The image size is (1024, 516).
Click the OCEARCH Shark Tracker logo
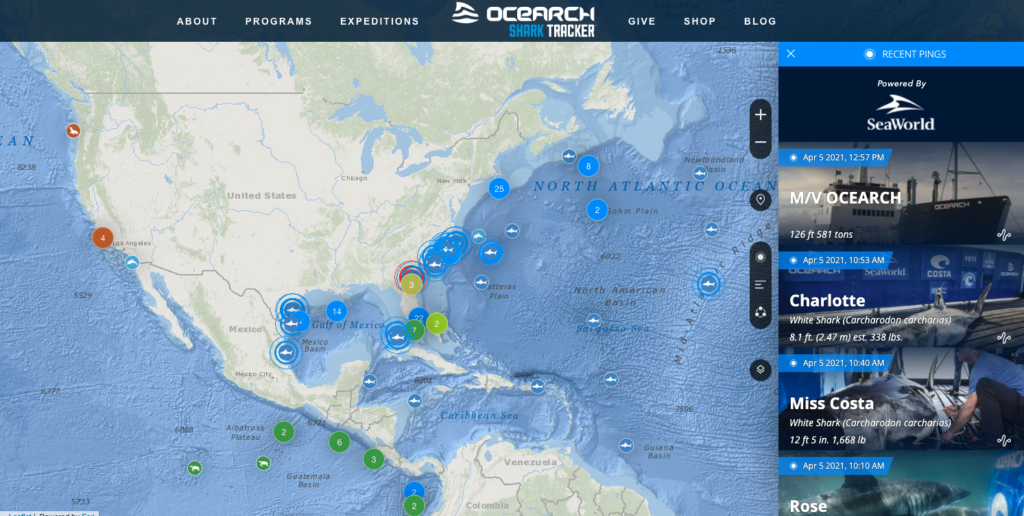pyautogui.click(x=524, y=20)
